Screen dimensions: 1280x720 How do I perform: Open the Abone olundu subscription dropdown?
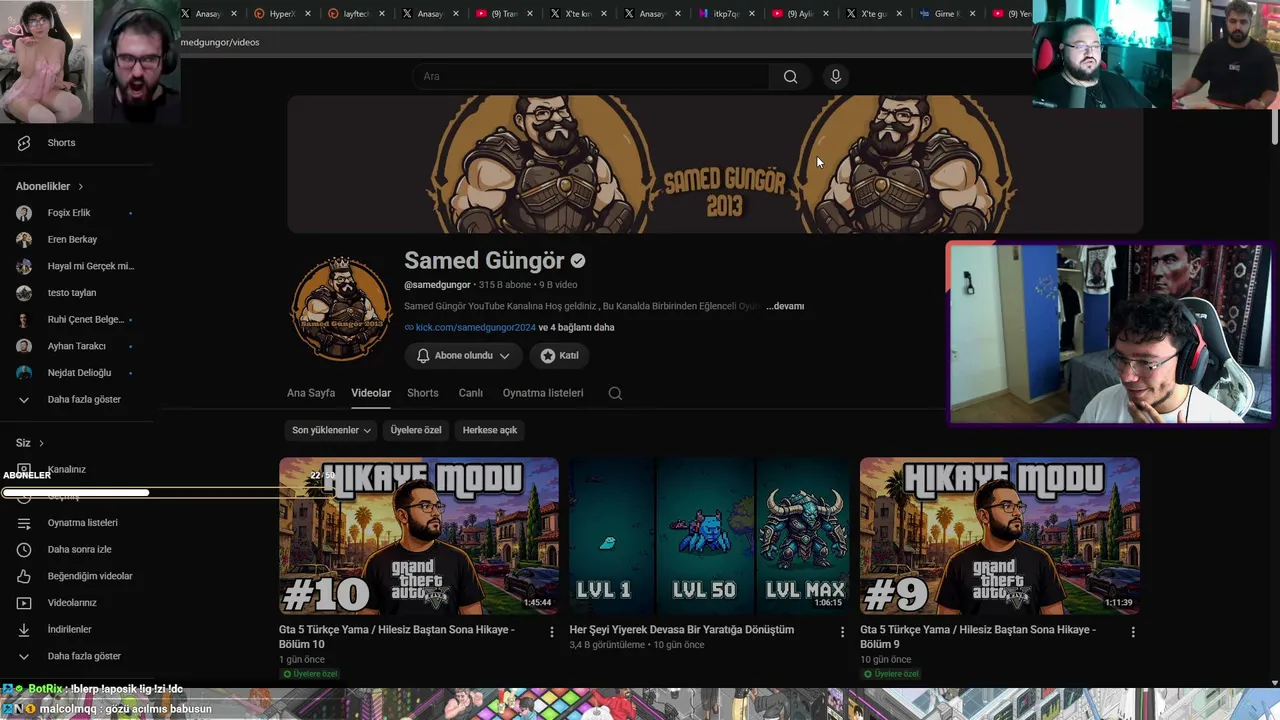(464, 356)
